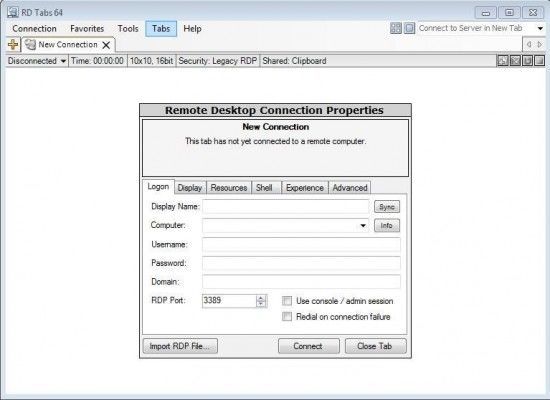Decrease RDP Port with down spinner arrow
Image resolution: width=550 pixels, height=400 pixels.
(x=261, y=304)
